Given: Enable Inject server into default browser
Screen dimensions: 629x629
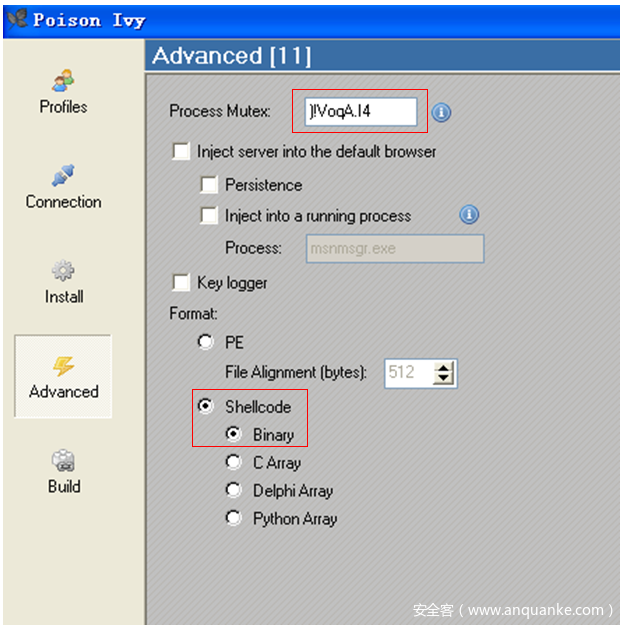Looking at the screenshot, I should (181, 152).
